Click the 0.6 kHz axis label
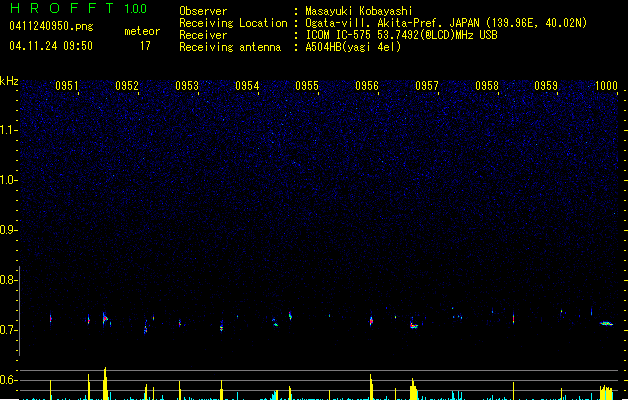This screenshot has width=629, height=400. point(9,380)
